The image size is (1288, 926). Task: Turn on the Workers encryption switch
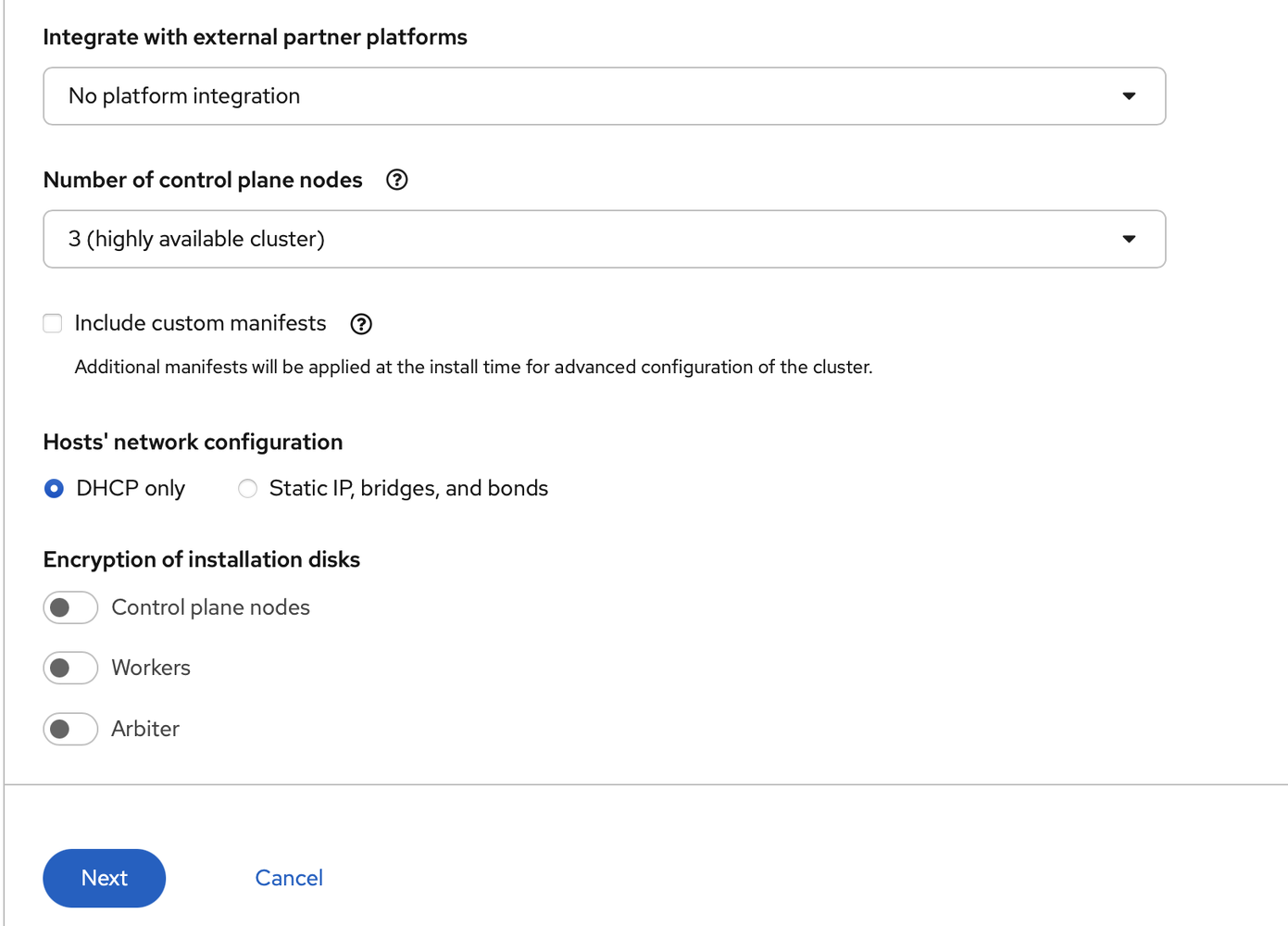pos(70,668)
